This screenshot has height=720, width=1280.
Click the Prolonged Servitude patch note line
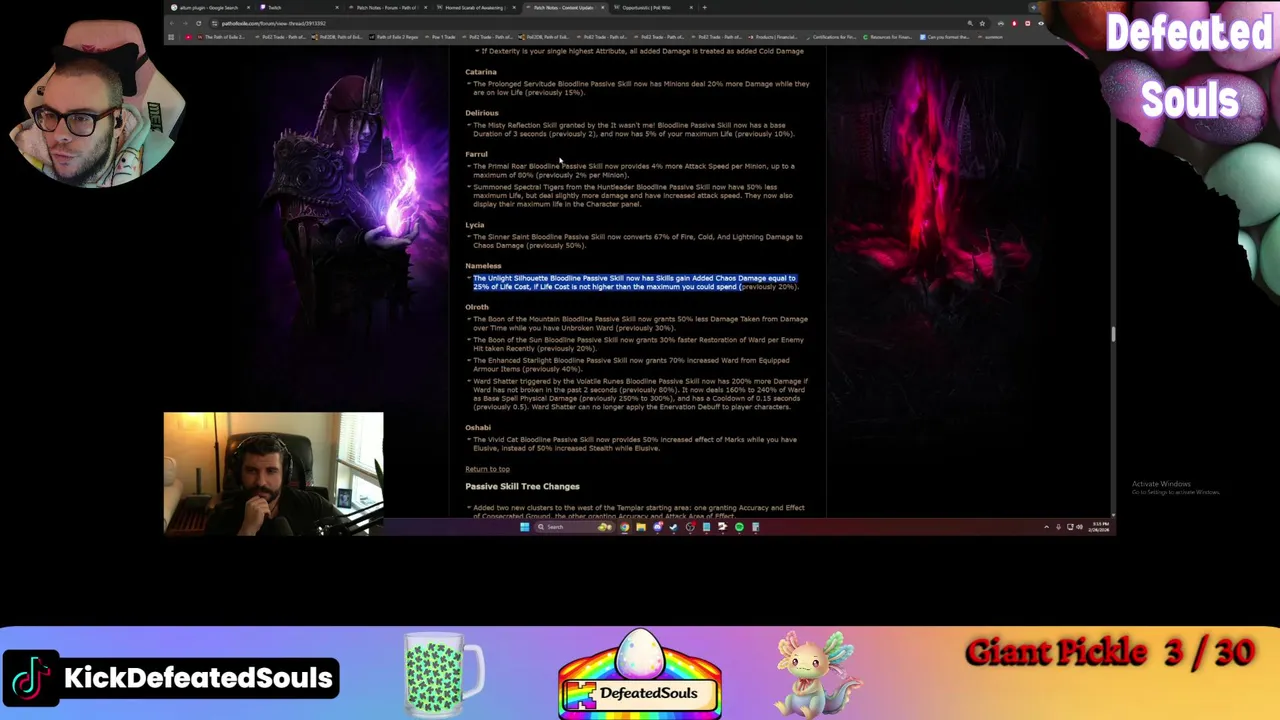pos(640,88)
